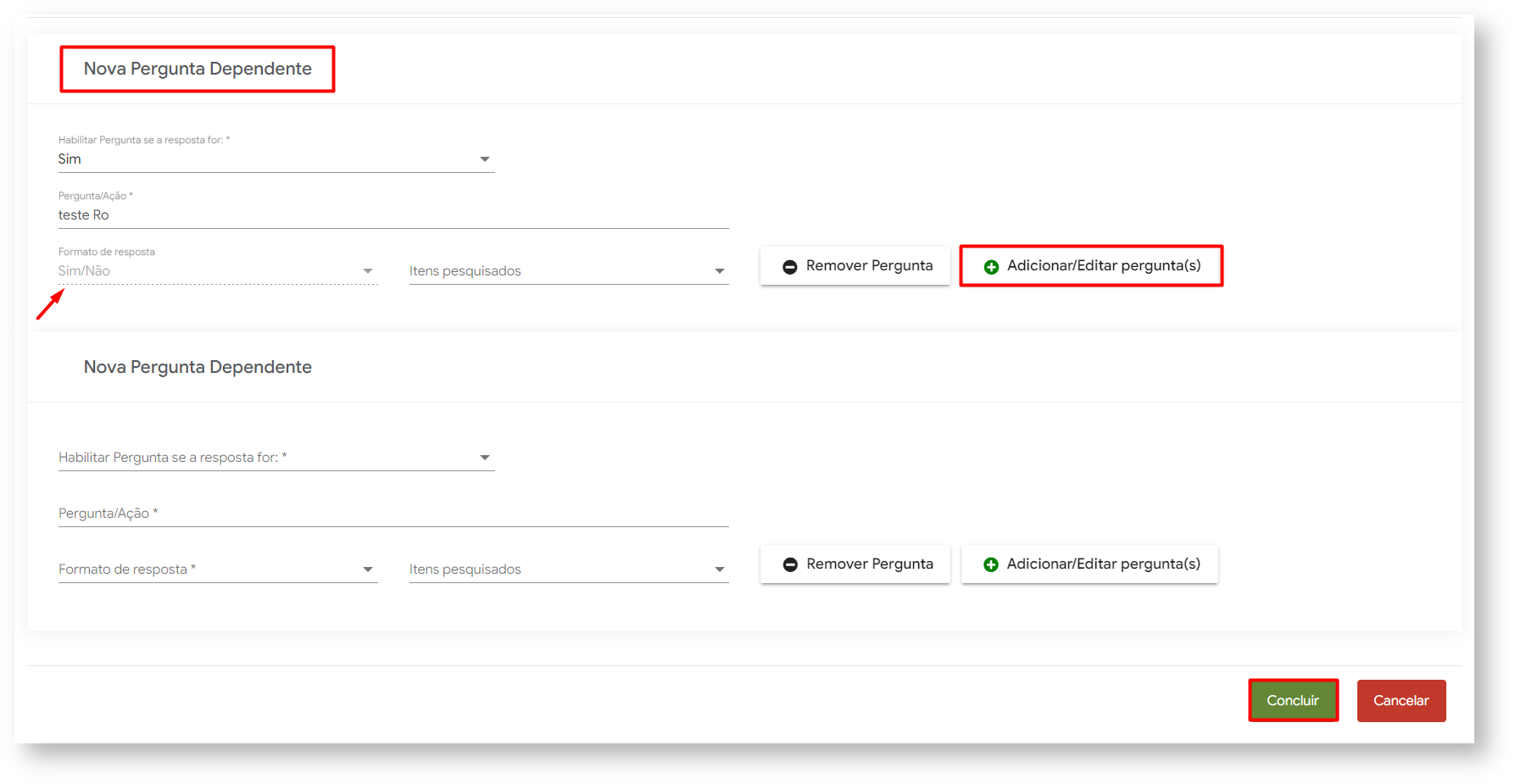
Task: Click the lower 'Adicionar/Editar pergunta(s)' button
Action: click(x=1090, y=564)
